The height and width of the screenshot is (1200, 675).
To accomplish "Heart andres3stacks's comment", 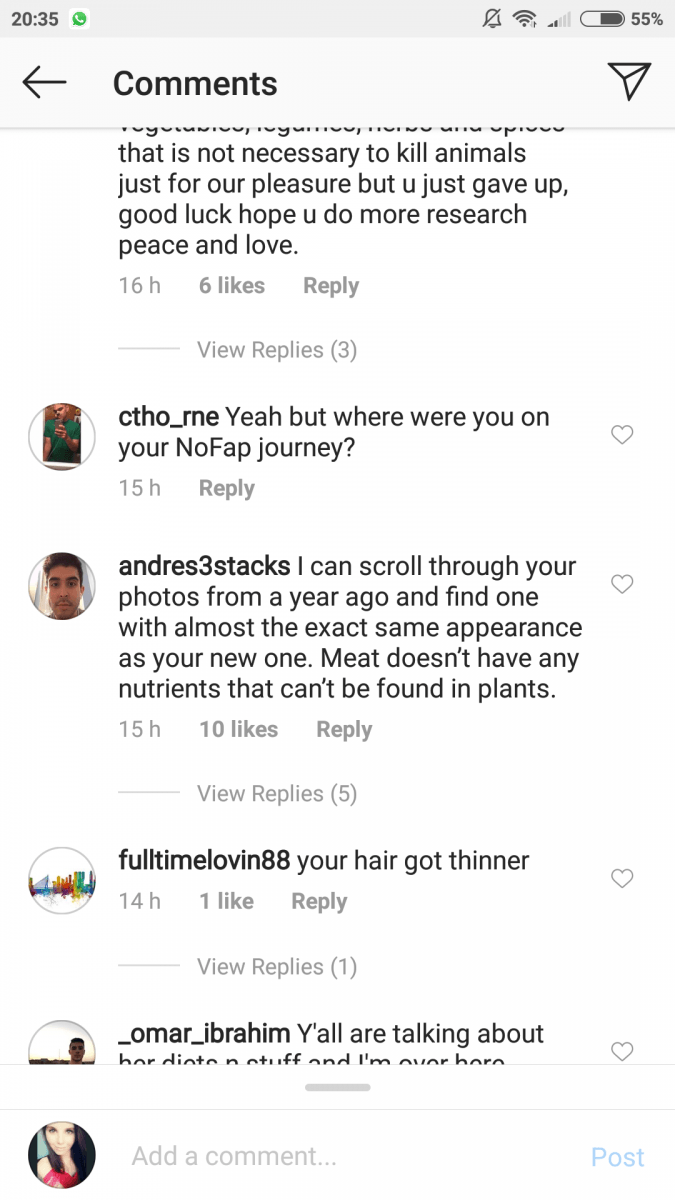I will [622, 584].
